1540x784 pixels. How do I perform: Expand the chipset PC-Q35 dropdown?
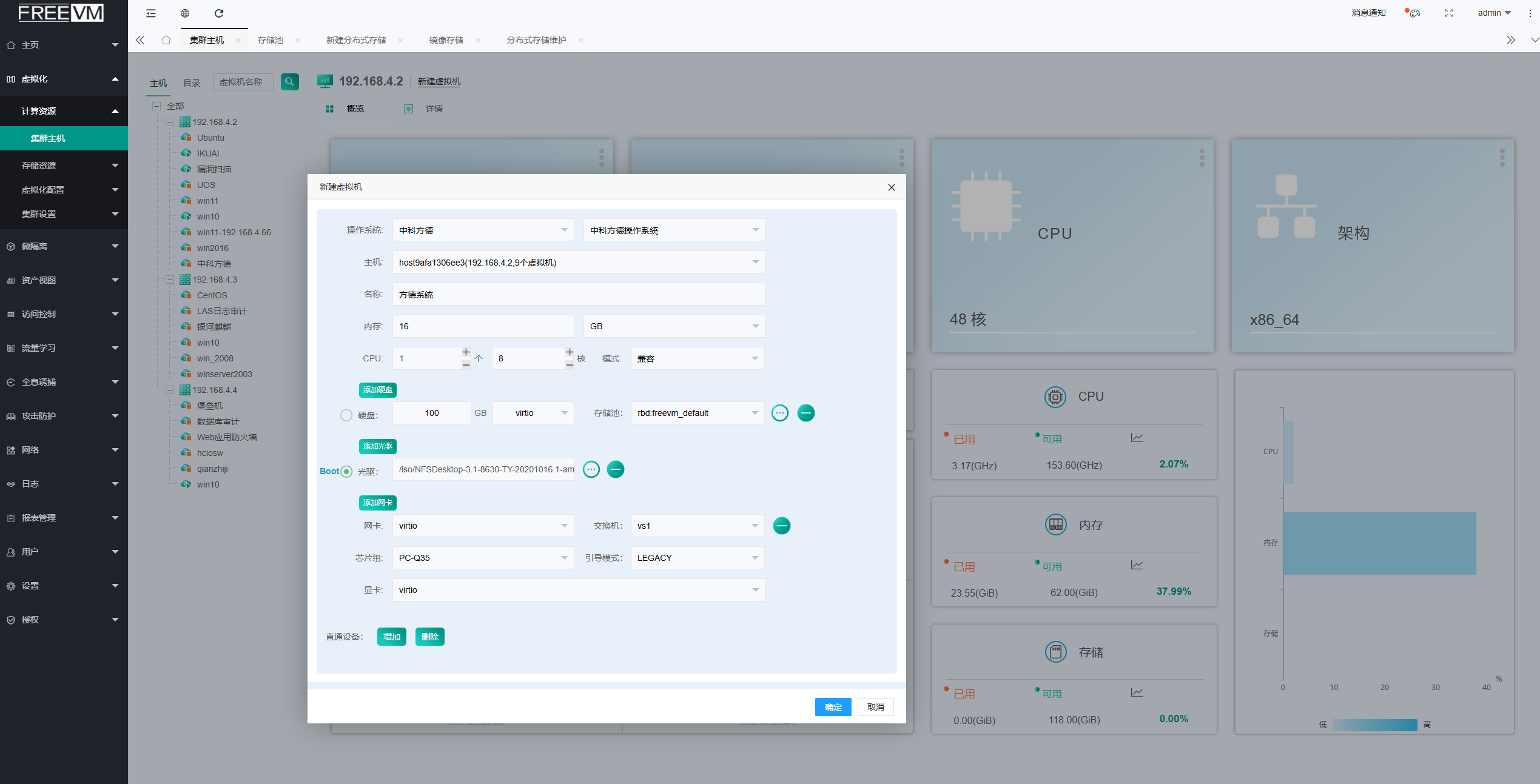click(x=482, y=558)
